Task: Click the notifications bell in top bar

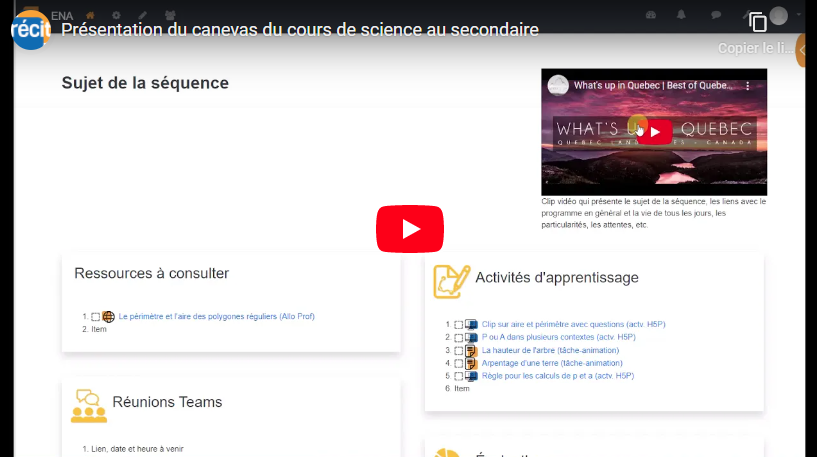Action: 681,15
